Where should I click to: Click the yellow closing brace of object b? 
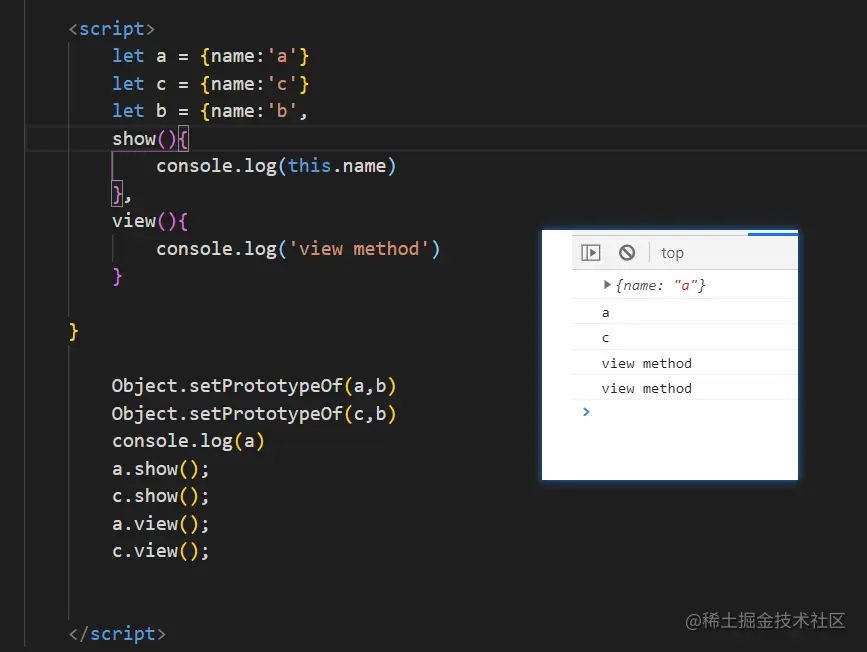(74, 332)
